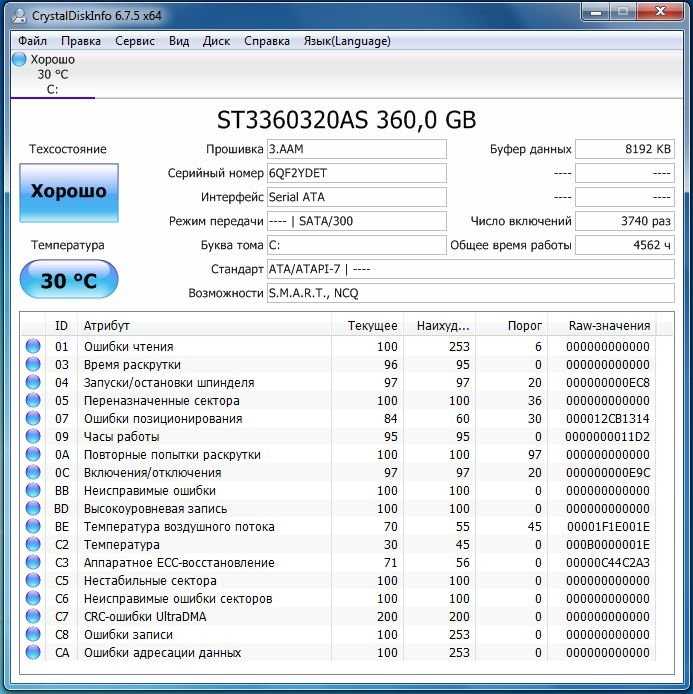Screen dimensions: 693x694
Task: Click the disk model title ST3360320AS 360,0 GB
Action: point(346,120)
